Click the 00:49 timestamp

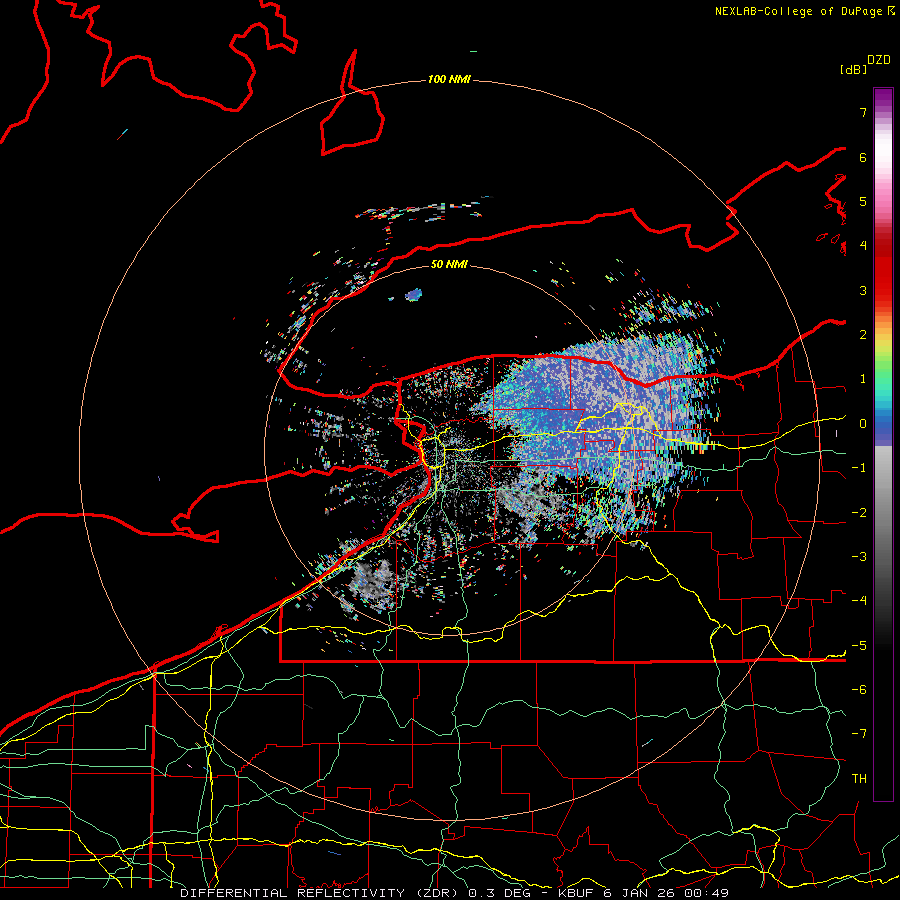[x=705, y=893]
